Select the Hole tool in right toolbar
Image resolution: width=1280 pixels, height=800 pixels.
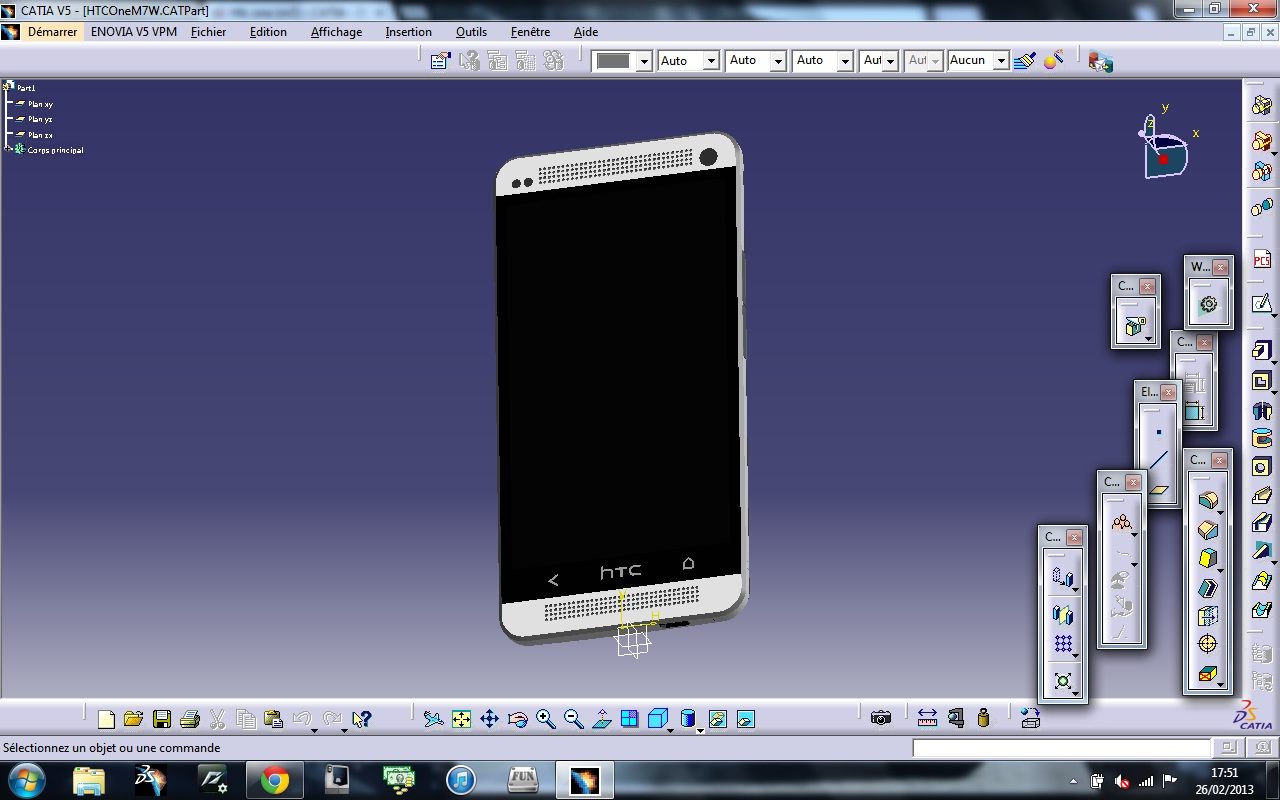[x=1261, y=467]
